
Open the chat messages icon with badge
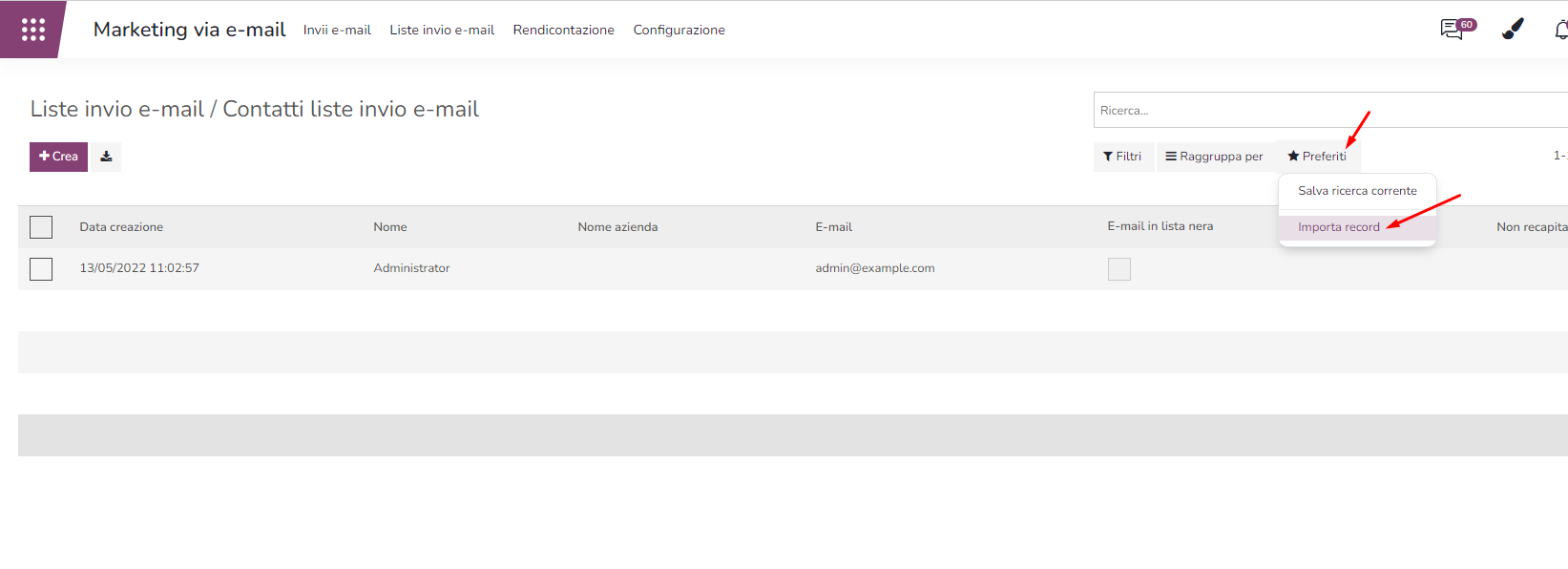1453,30
